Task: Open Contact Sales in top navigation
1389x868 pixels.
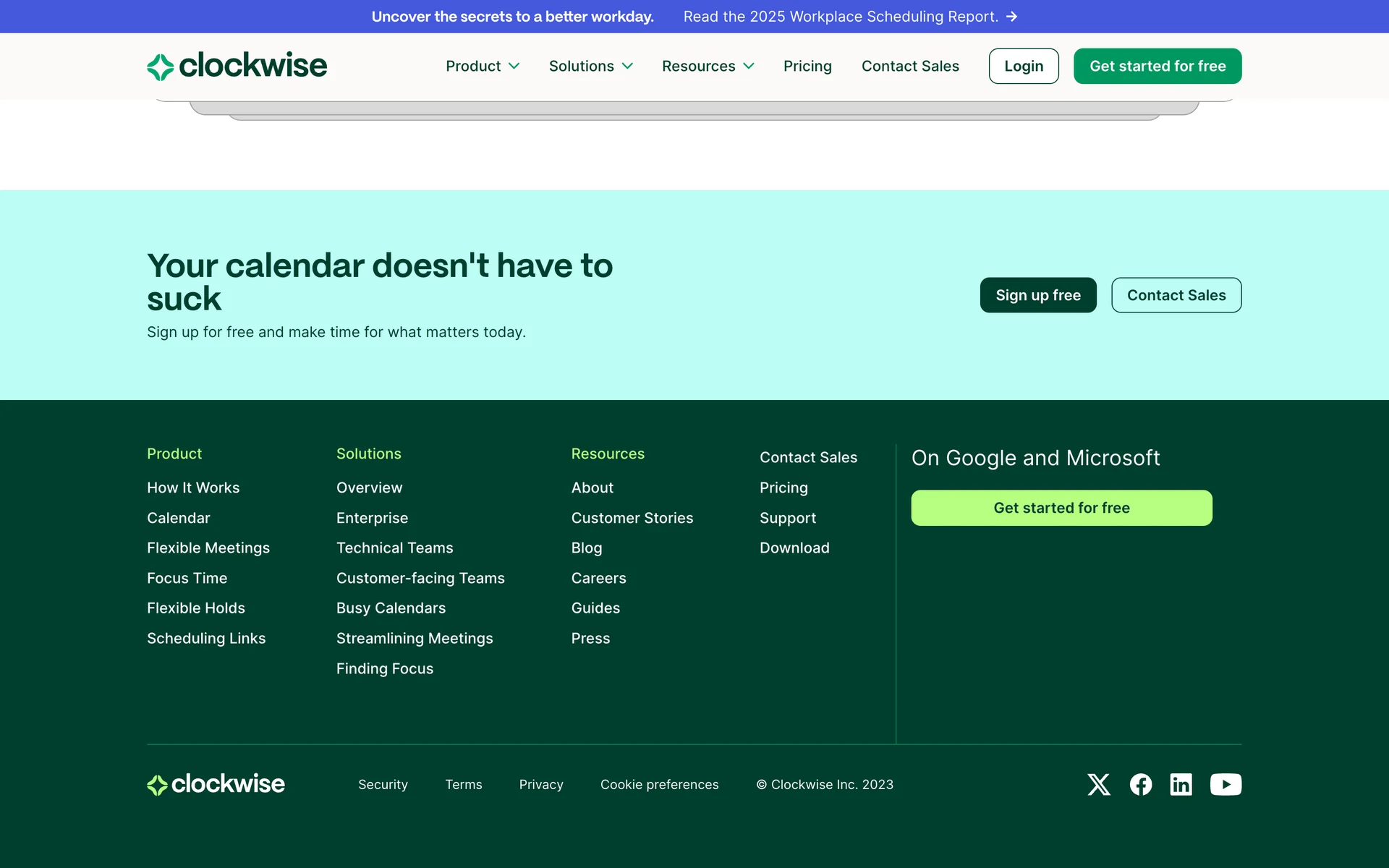Action: click(910, 66)
